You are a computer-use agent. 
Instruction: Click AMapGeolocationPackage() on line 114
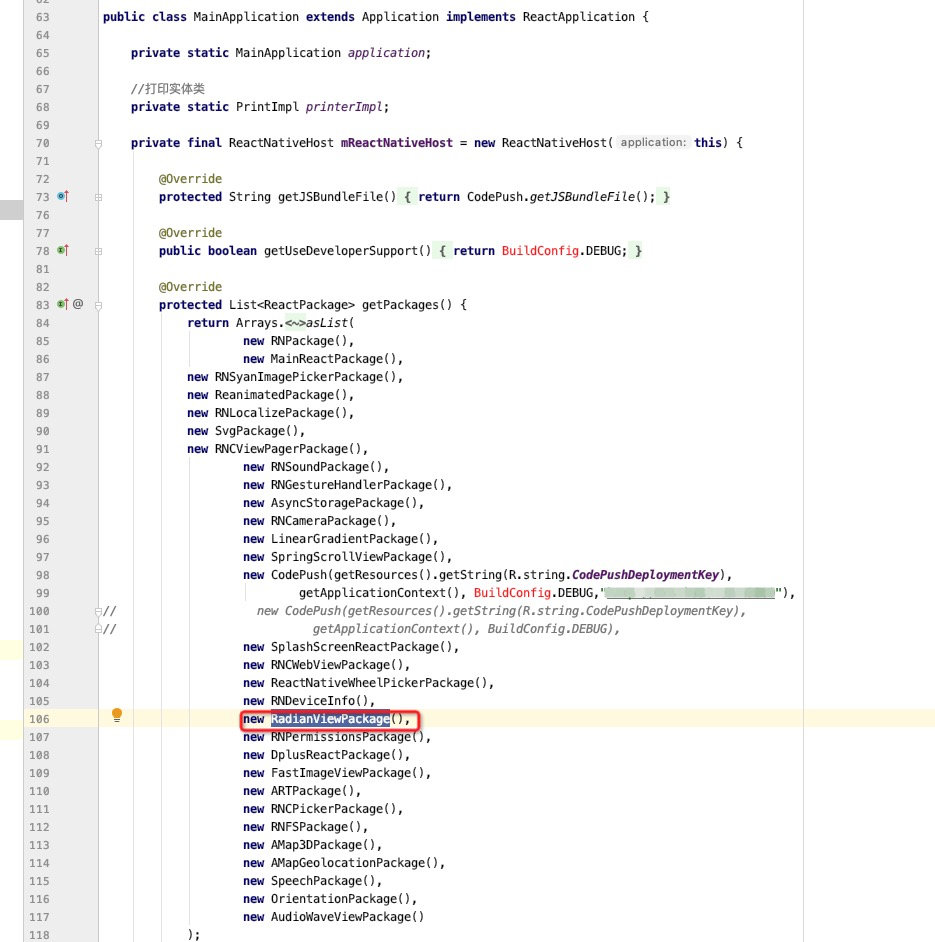(355, 863)
